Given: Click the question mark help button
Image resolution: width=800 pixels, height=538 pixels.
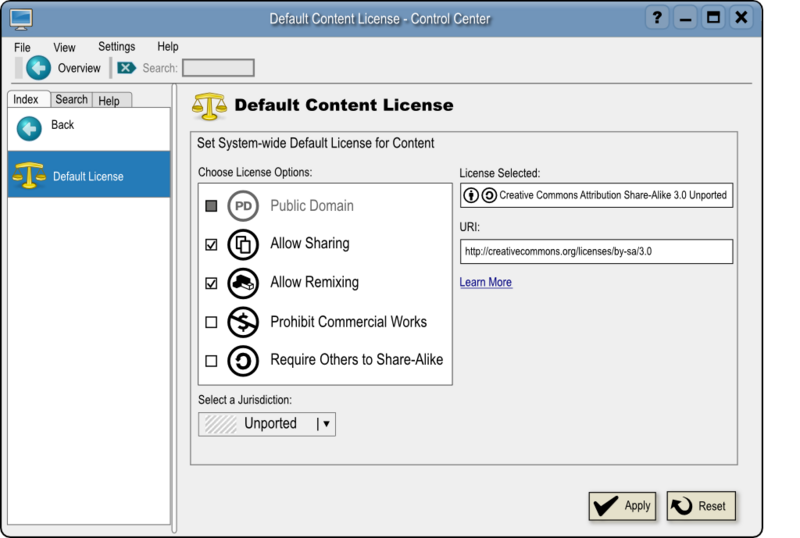Looking at the screenshot, I should (657, 18).
